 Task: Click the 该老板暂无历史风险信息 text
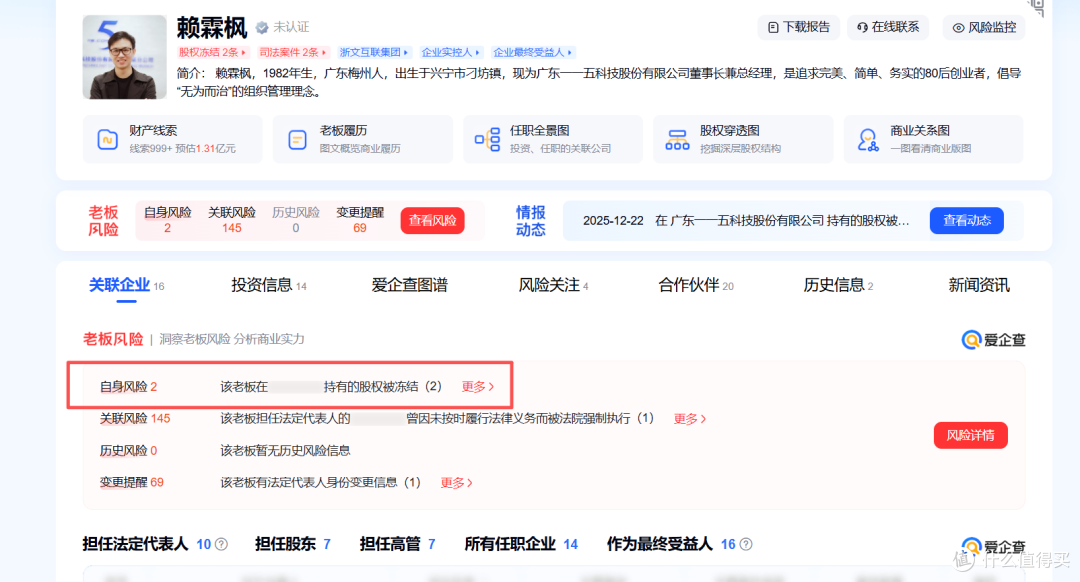coord(285,450)
